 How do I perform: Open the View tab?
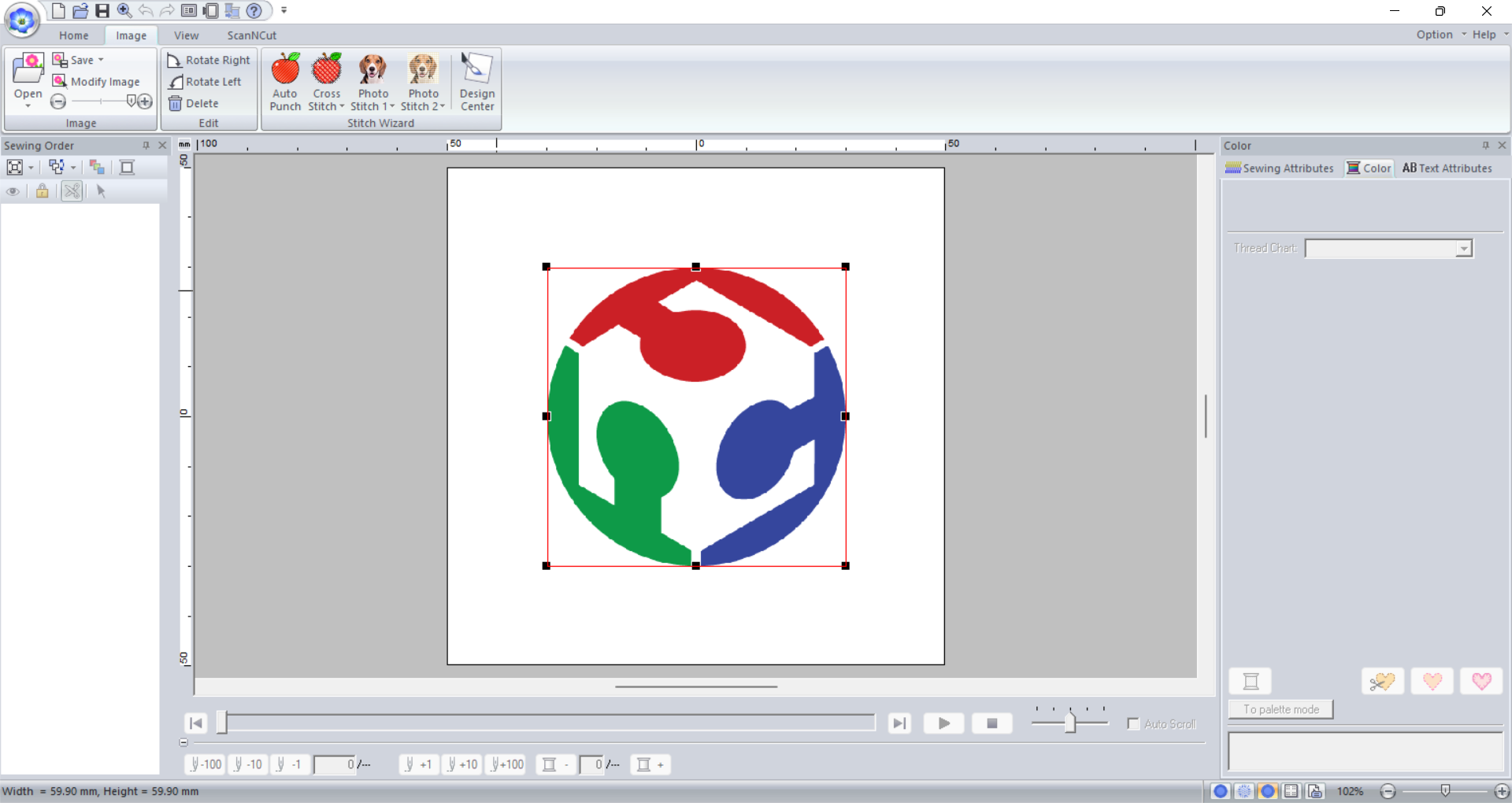click(x=186, y=35)
